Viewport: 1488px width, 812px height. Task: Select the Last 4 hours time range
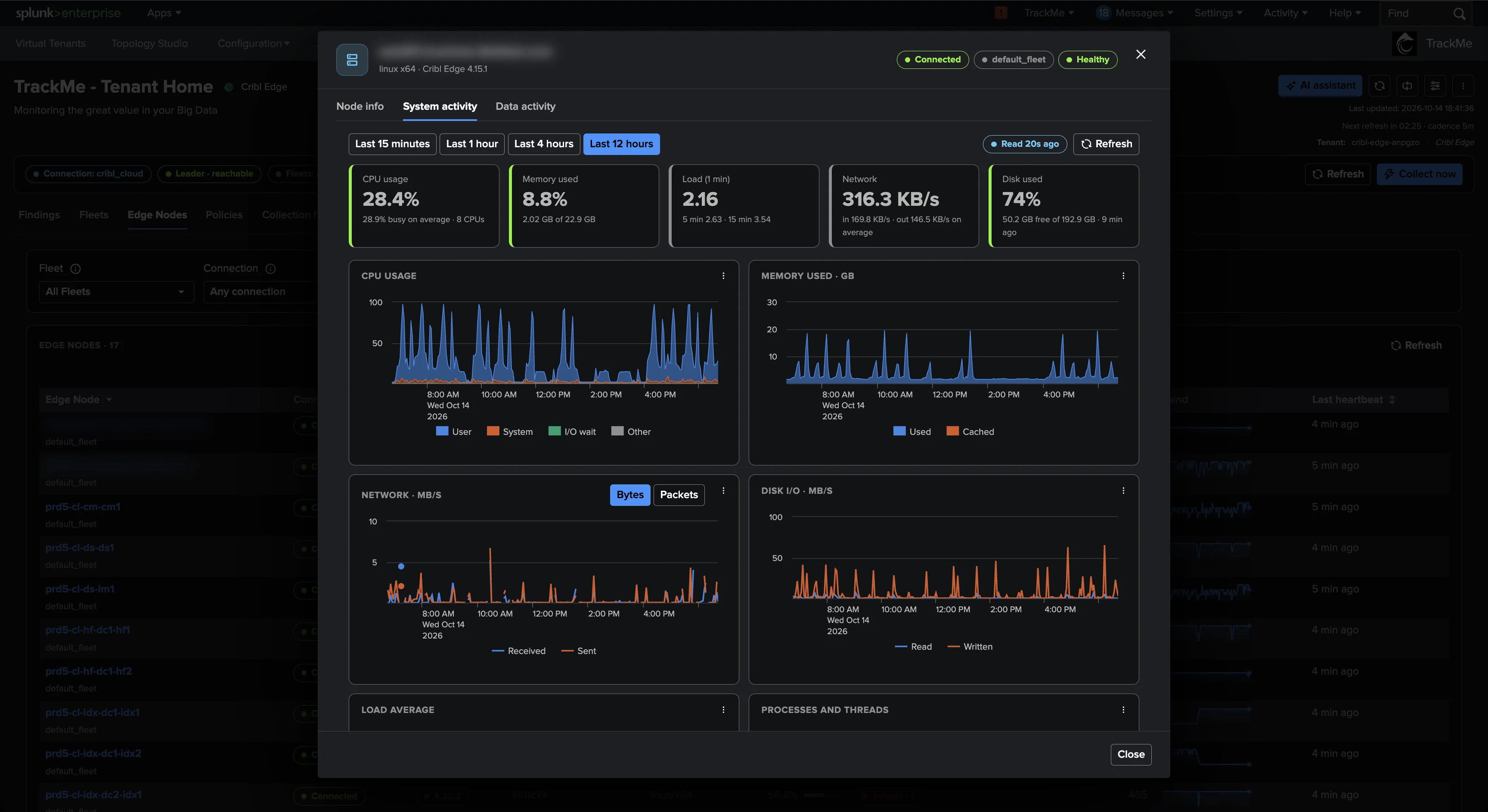pos(543,144)
